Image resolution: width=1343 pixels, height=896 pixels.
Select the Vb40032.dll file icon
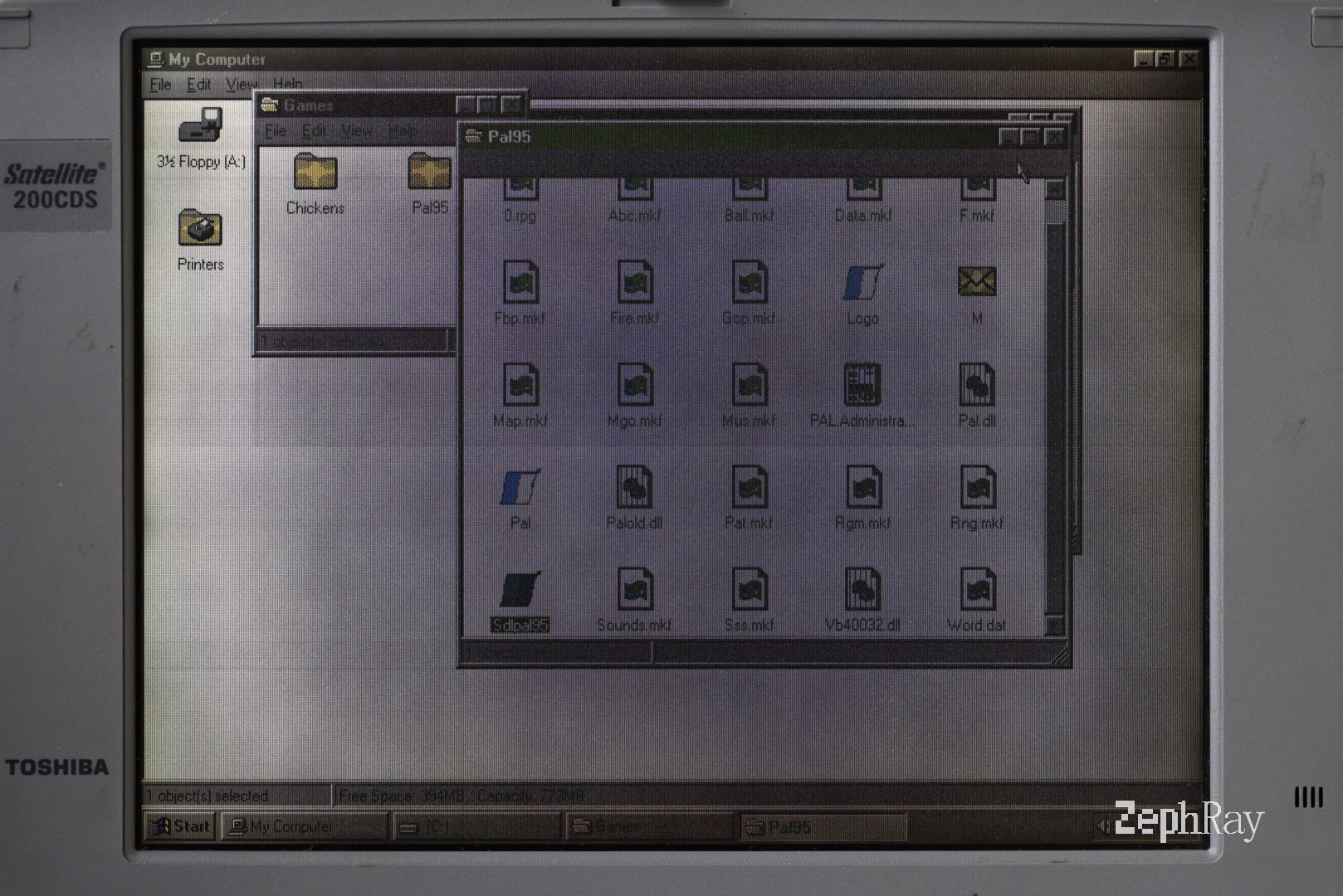(x=862, y=589)
